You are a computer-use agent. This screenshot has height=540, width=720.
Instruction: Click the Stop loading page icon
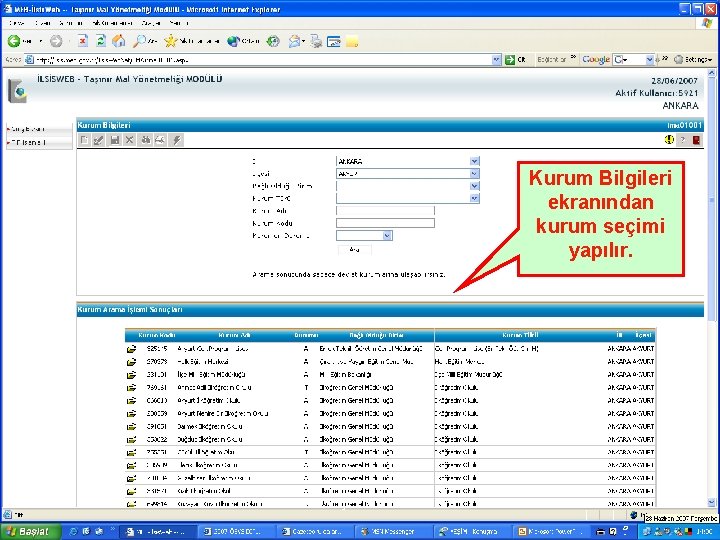pyautogui.click(x=83, y=41)
